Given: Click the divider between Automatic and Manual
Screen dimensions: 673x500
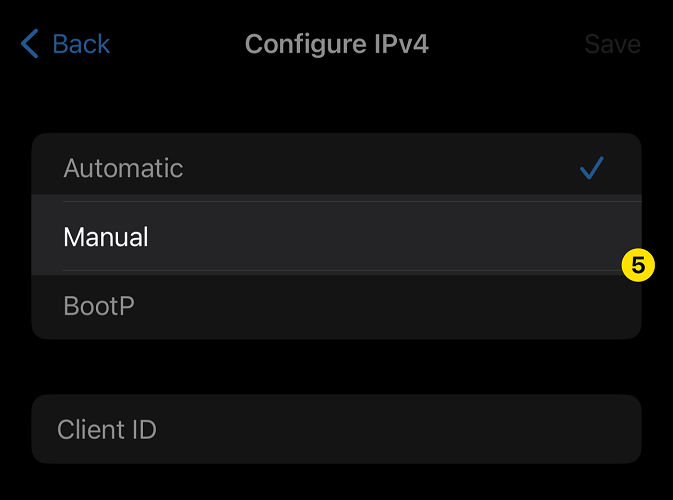Looking at the screenshot, I should click(x=350, y=202).
